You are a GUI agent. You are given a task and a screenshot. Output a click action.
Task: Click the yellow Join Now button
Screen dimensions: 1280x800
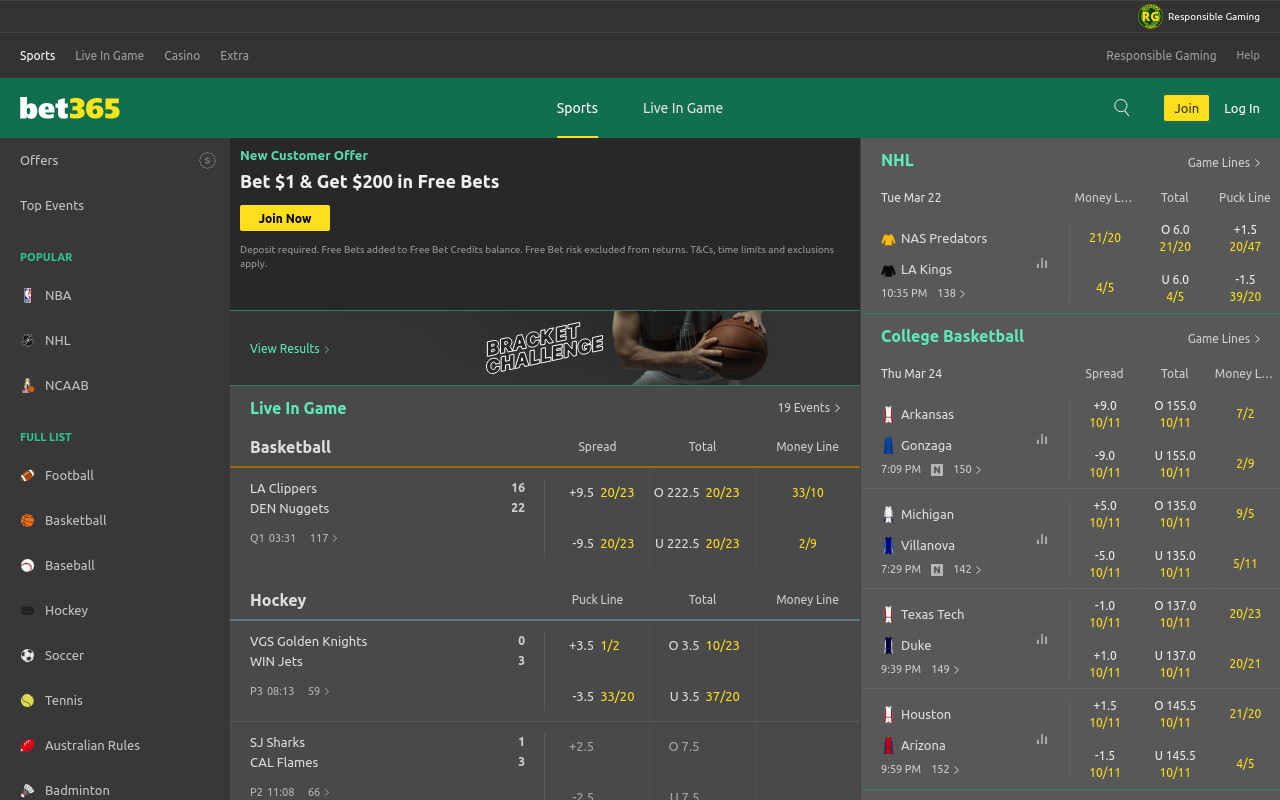click(285, 218)
